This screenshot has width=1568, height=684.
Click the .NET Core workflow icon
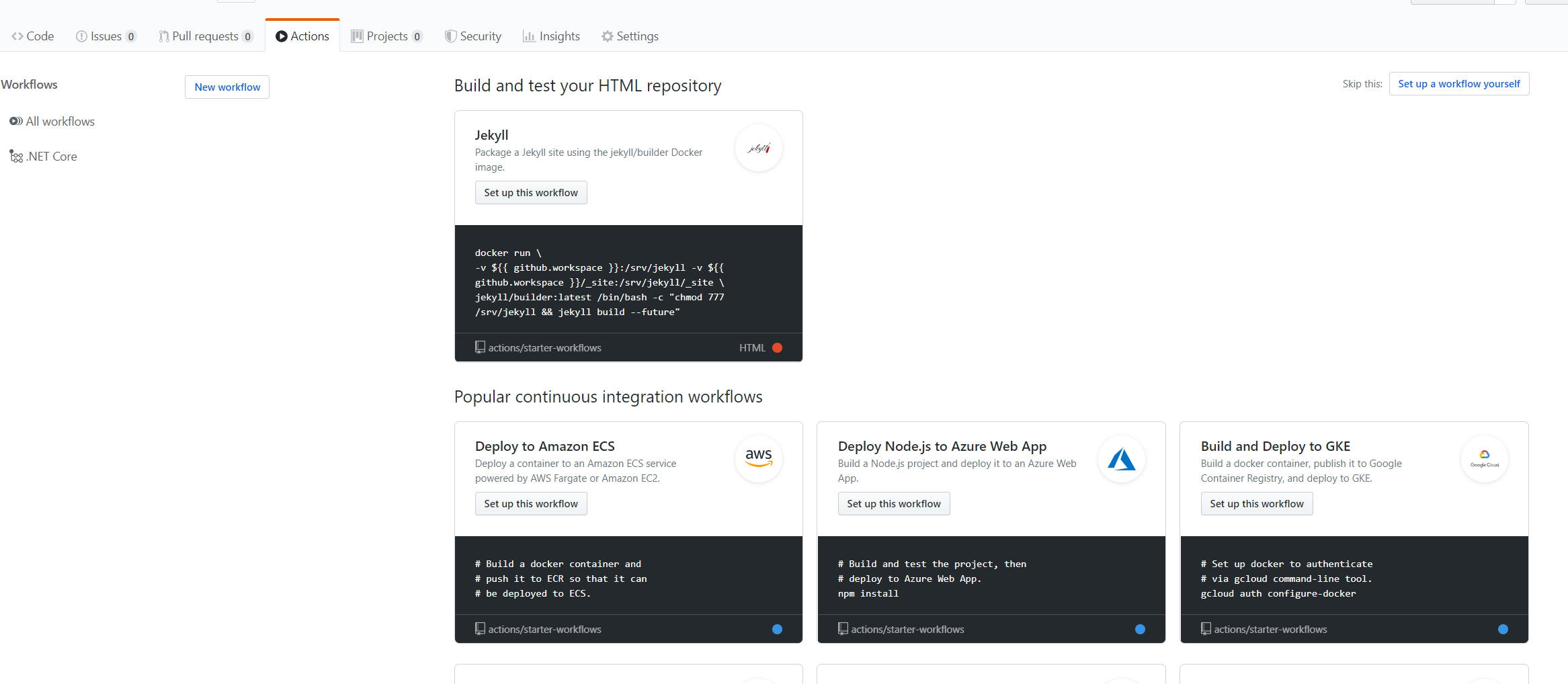tap(16, 157)
